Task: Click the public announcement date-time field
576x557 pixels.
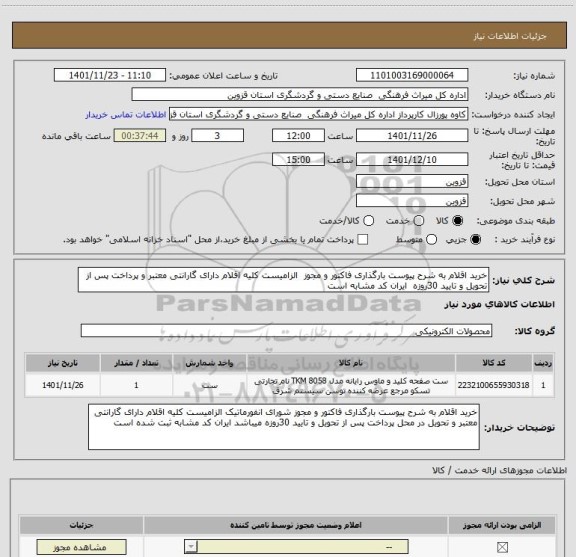Action: (110, 75)
